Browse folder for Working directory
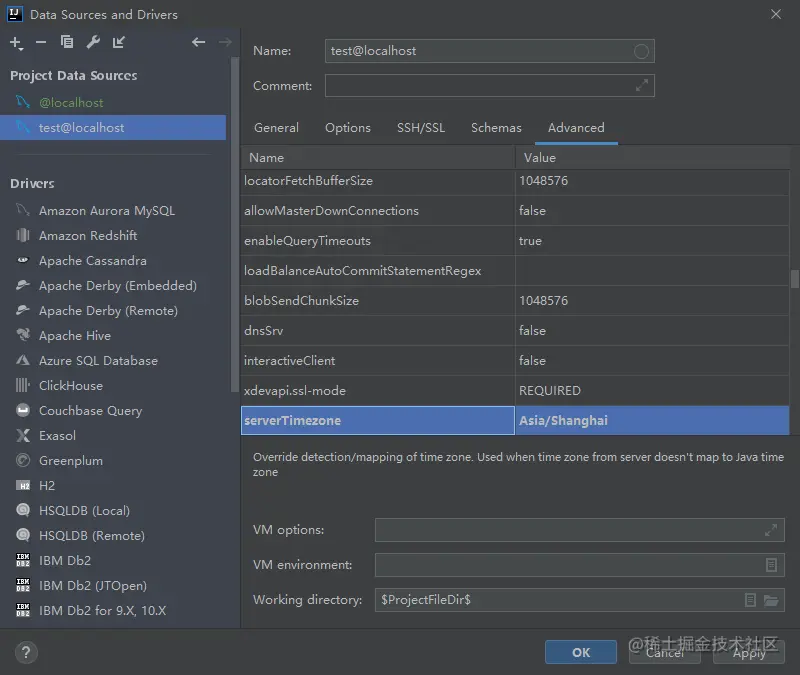The height and width of the screenshot is (675, 800). pos(771,600)
